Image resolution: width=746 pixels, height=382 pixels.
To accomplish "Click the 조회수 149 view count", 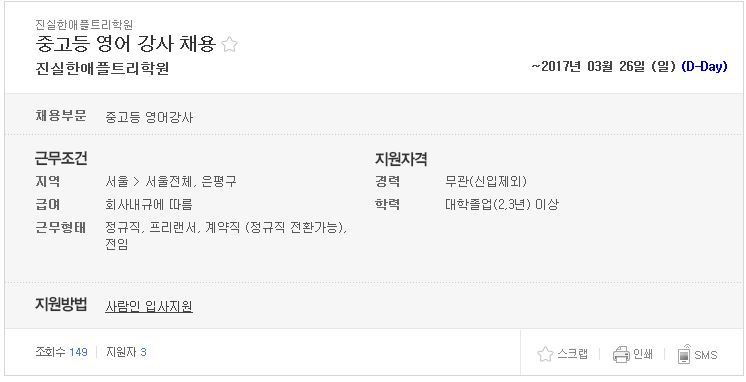I will (61, 352).
